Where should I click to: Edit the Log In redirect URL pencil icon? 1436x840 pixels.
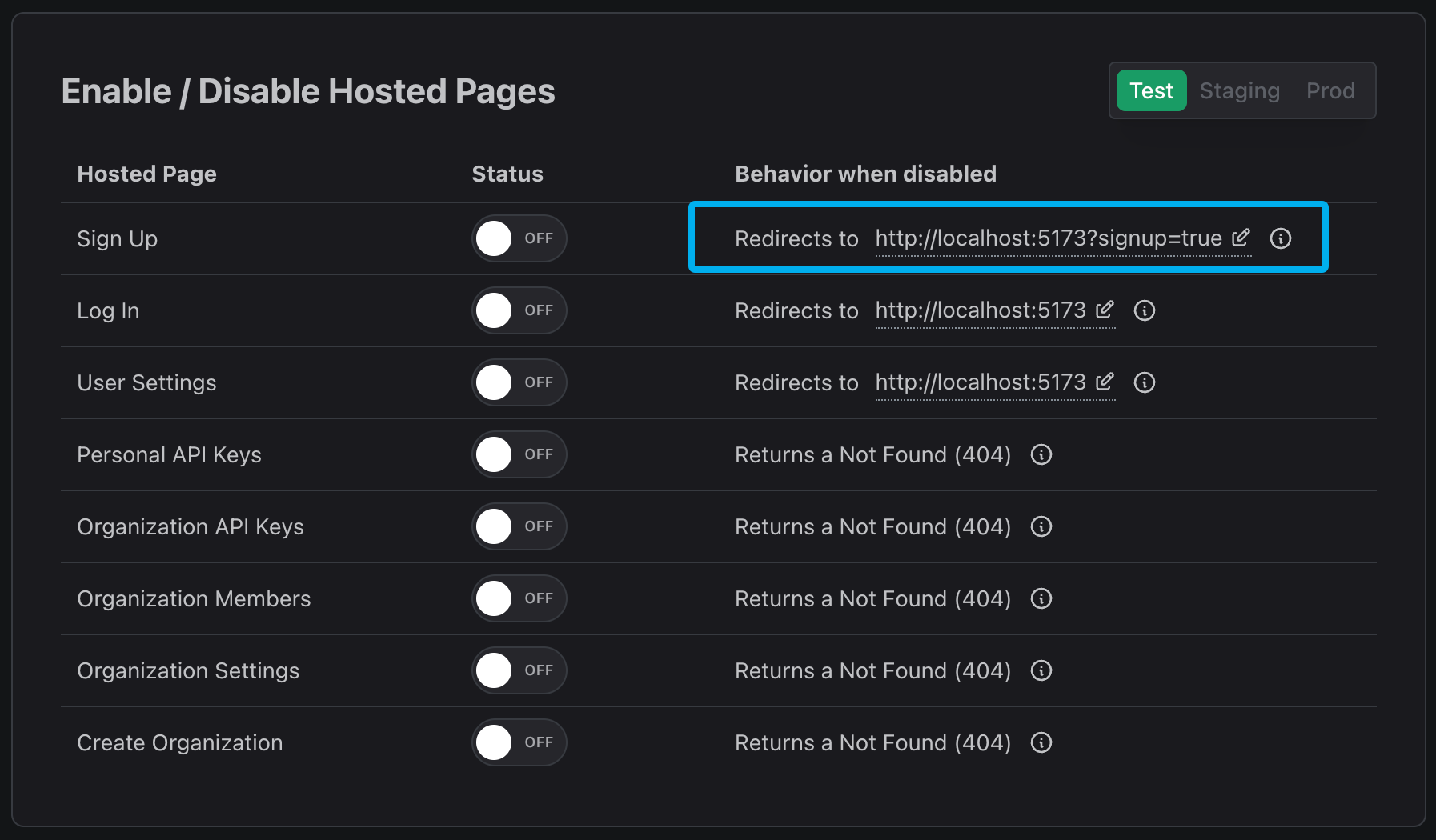pos(1105,310)
